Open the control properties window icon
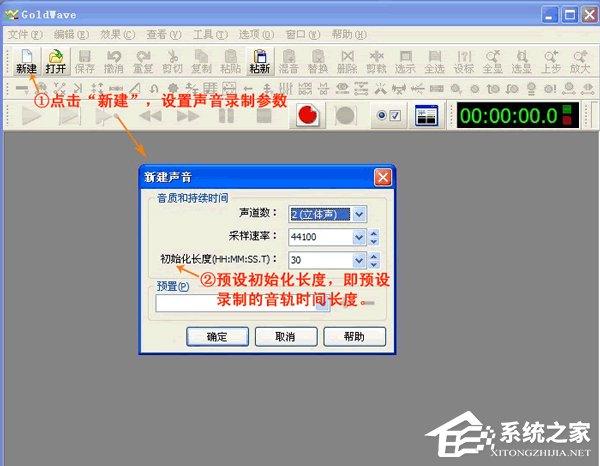Image resolution: width=600 pixels, height=466 pixels. point(427,116)
